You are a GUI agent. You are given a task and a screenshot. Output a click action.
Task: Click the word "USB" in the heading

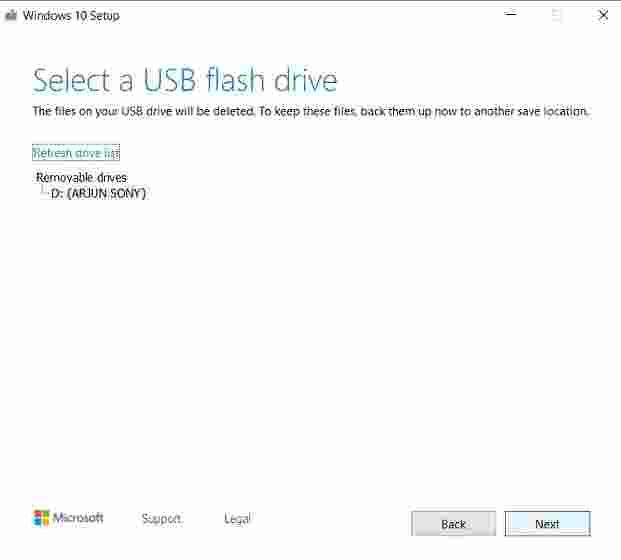[x=170, y=80]
